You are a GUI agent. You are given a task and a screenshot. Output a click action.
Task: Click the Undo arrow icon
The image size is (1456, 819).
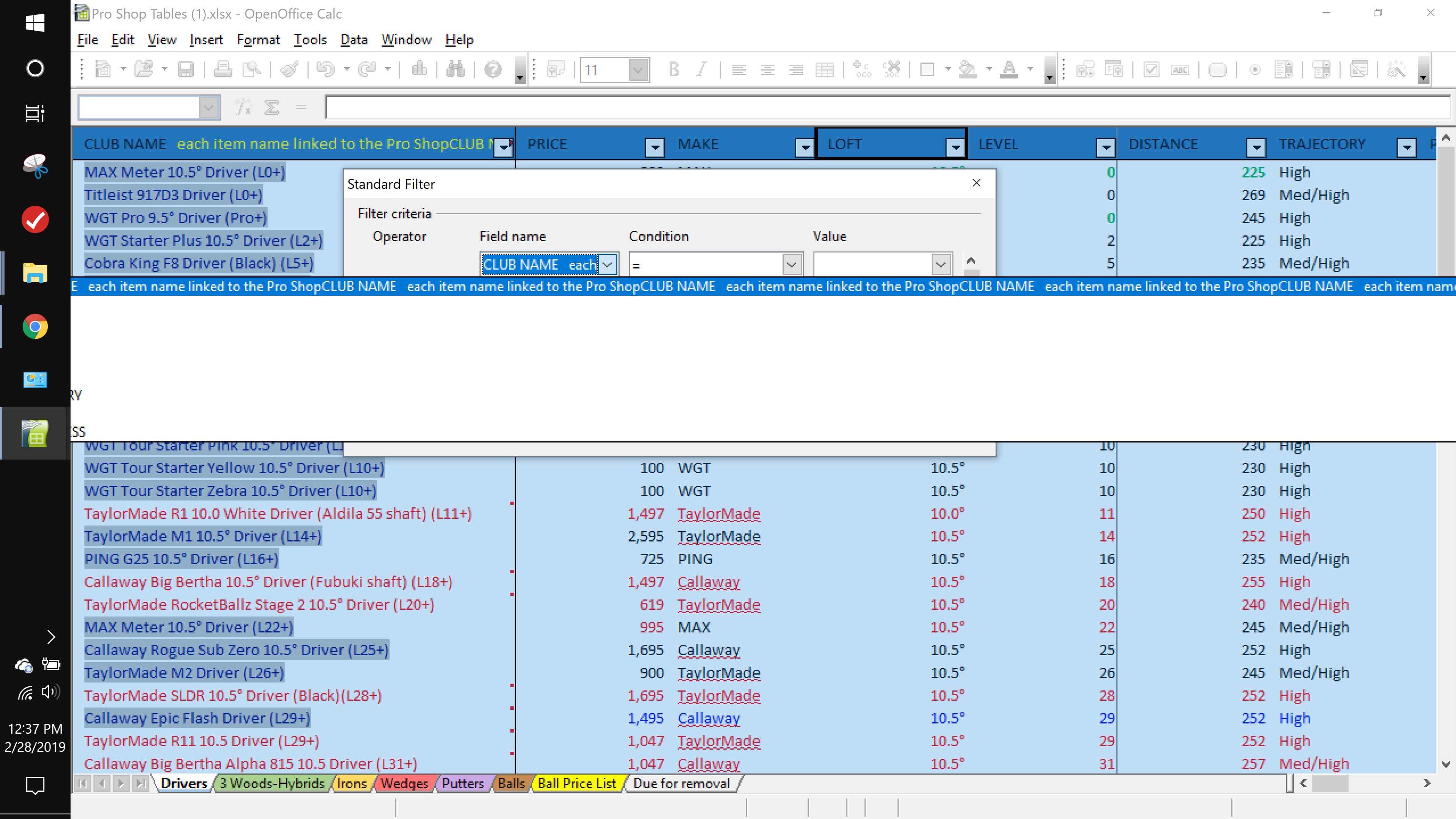click(x=326, y=69)
